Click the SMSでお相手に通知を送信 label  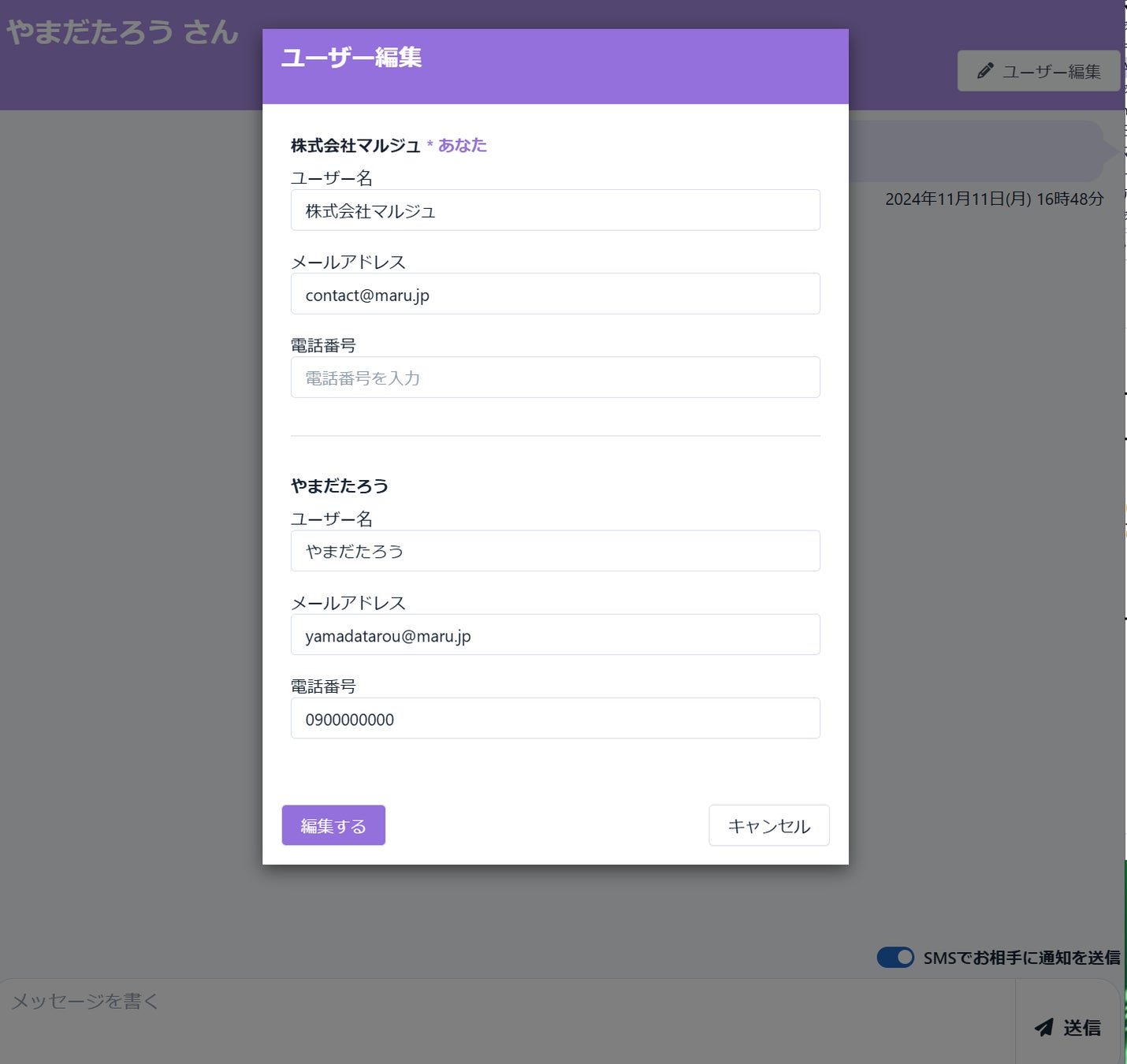1022,958
